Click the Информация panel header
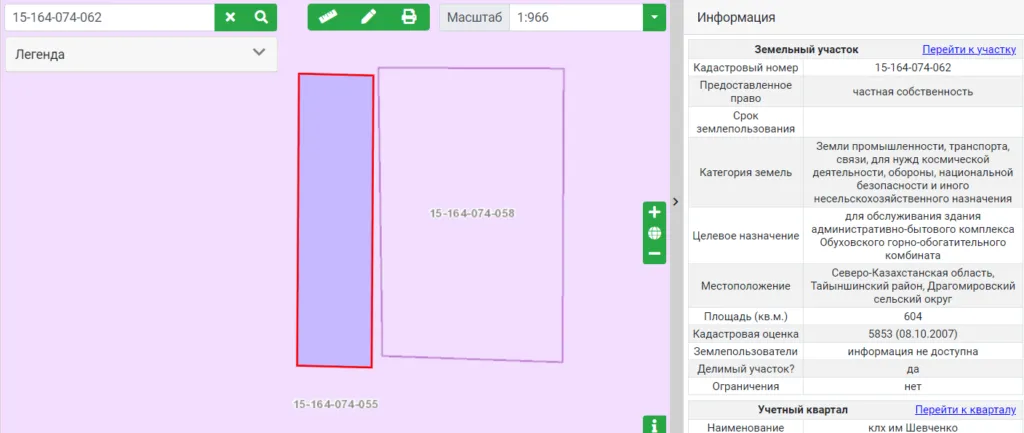This screenshot has width=1024, height=433. (735, 18)
